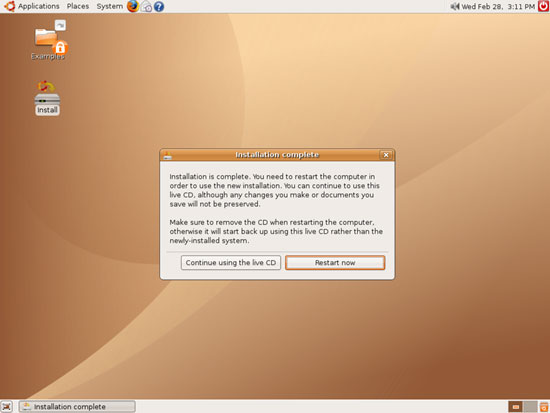Open Evolution mail launcher icon
The image size is (550, 413).
tap(146, 7)
